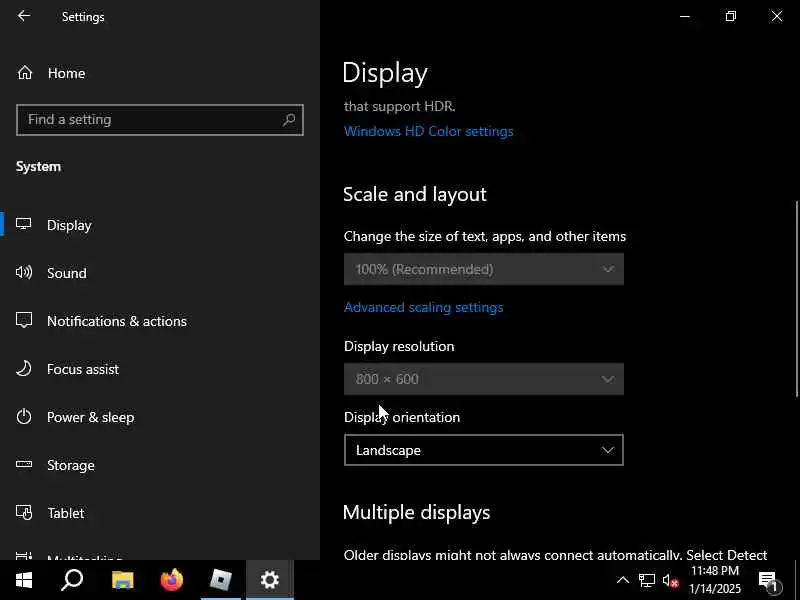The image size is (800, 600).
Task: Click the Multiple displays heading
Action: (416, 512)
